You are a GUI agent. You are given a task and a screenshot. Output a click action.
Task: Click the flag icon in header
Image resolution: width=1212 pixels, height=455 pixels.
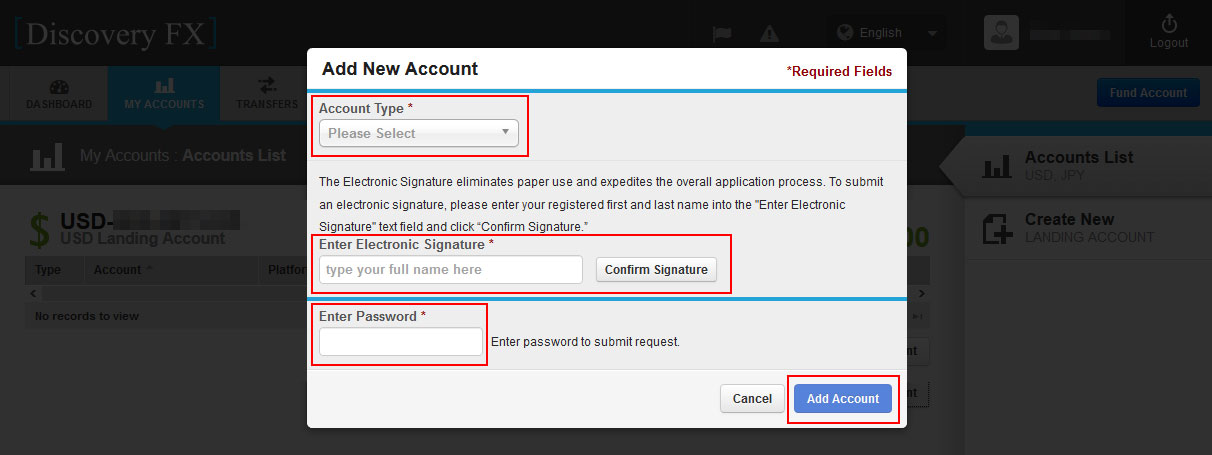pyautogui.click(x=721, y=33)
